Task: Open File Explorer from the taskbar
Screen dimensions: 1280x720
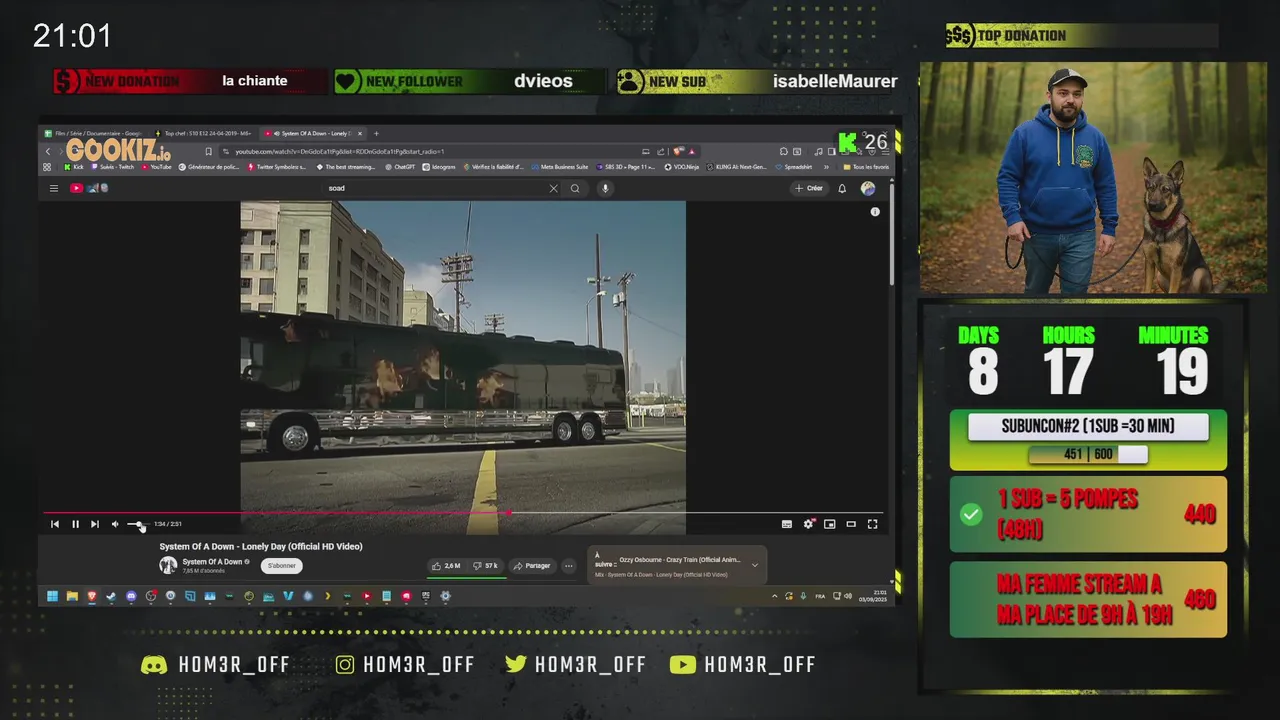Action: [x=72, y=596]
